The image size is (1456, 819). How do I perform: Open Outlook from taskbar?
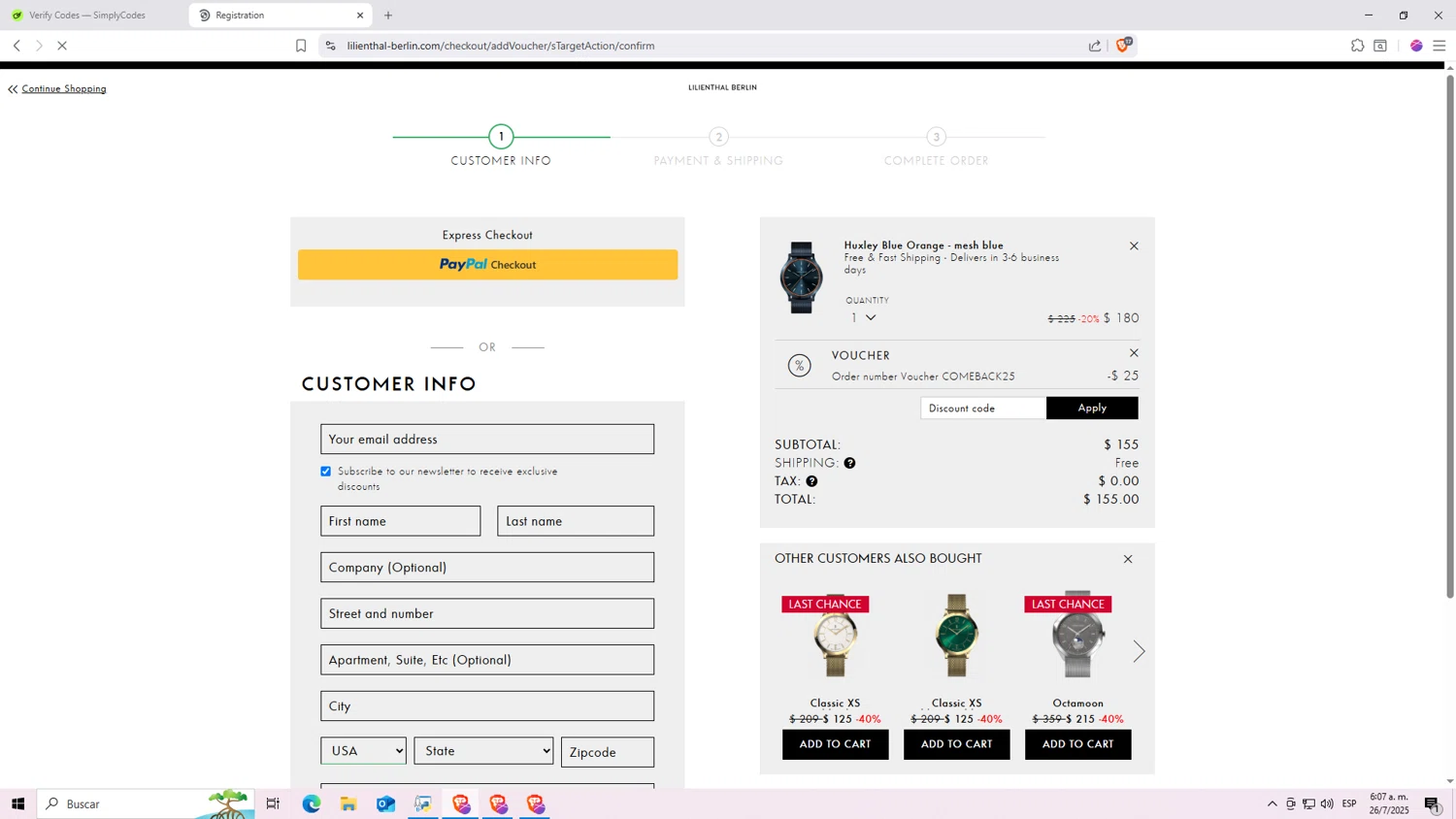[385, 803]
